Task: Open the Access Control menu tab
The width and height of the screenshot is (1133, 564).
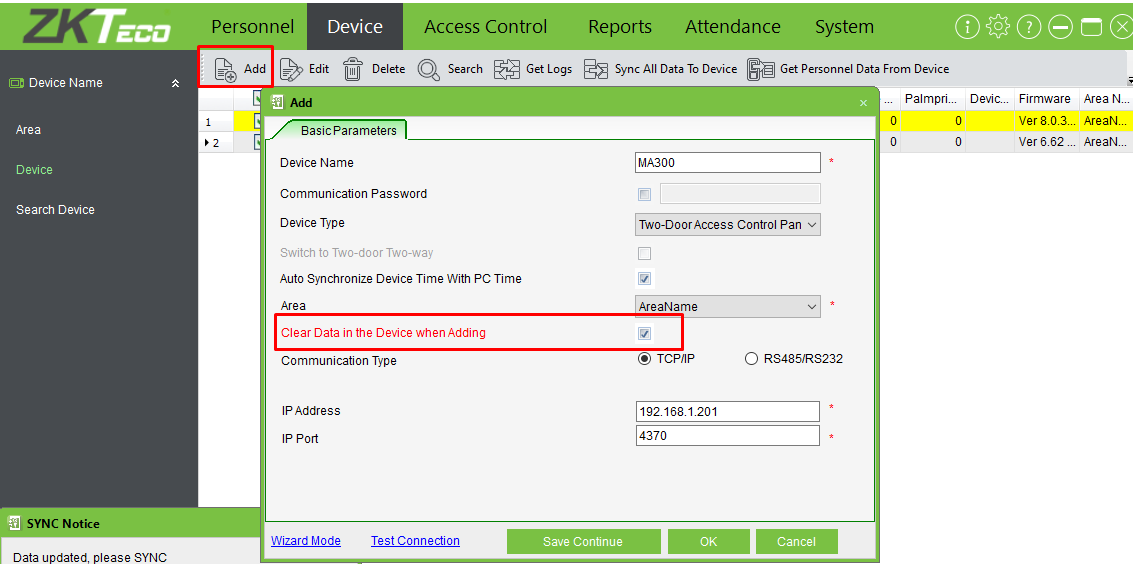Action: pos(485,27)
